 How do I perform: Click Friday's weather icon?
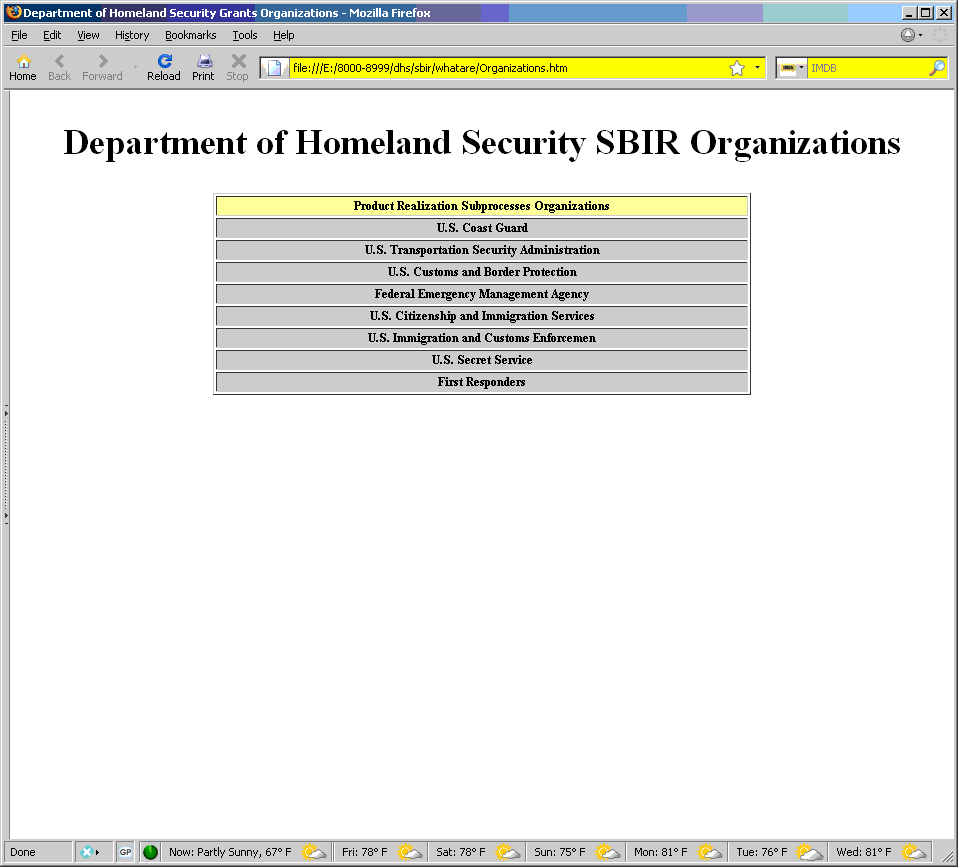coord(410,852)
